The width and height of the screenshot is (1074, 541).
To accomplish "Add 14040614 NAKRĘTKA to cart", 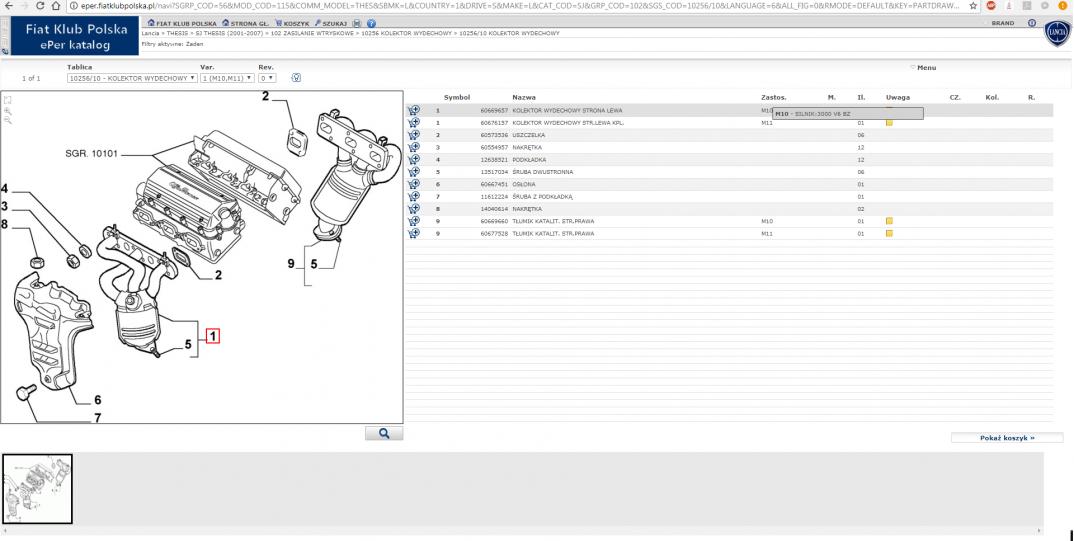I will pos(414,209).
